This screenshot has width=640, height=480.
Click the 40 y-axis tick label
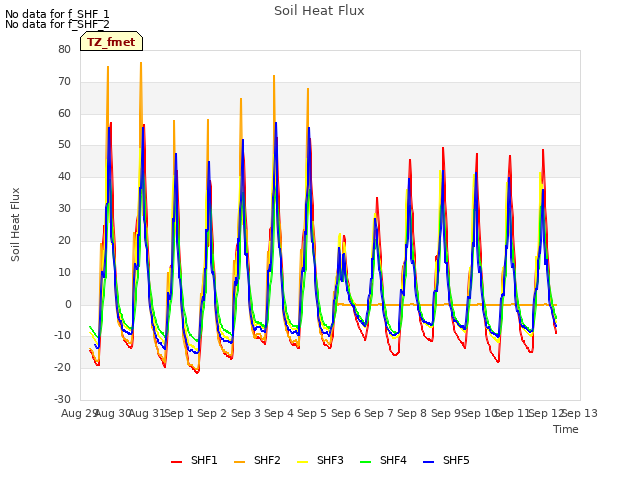point(64,177)
